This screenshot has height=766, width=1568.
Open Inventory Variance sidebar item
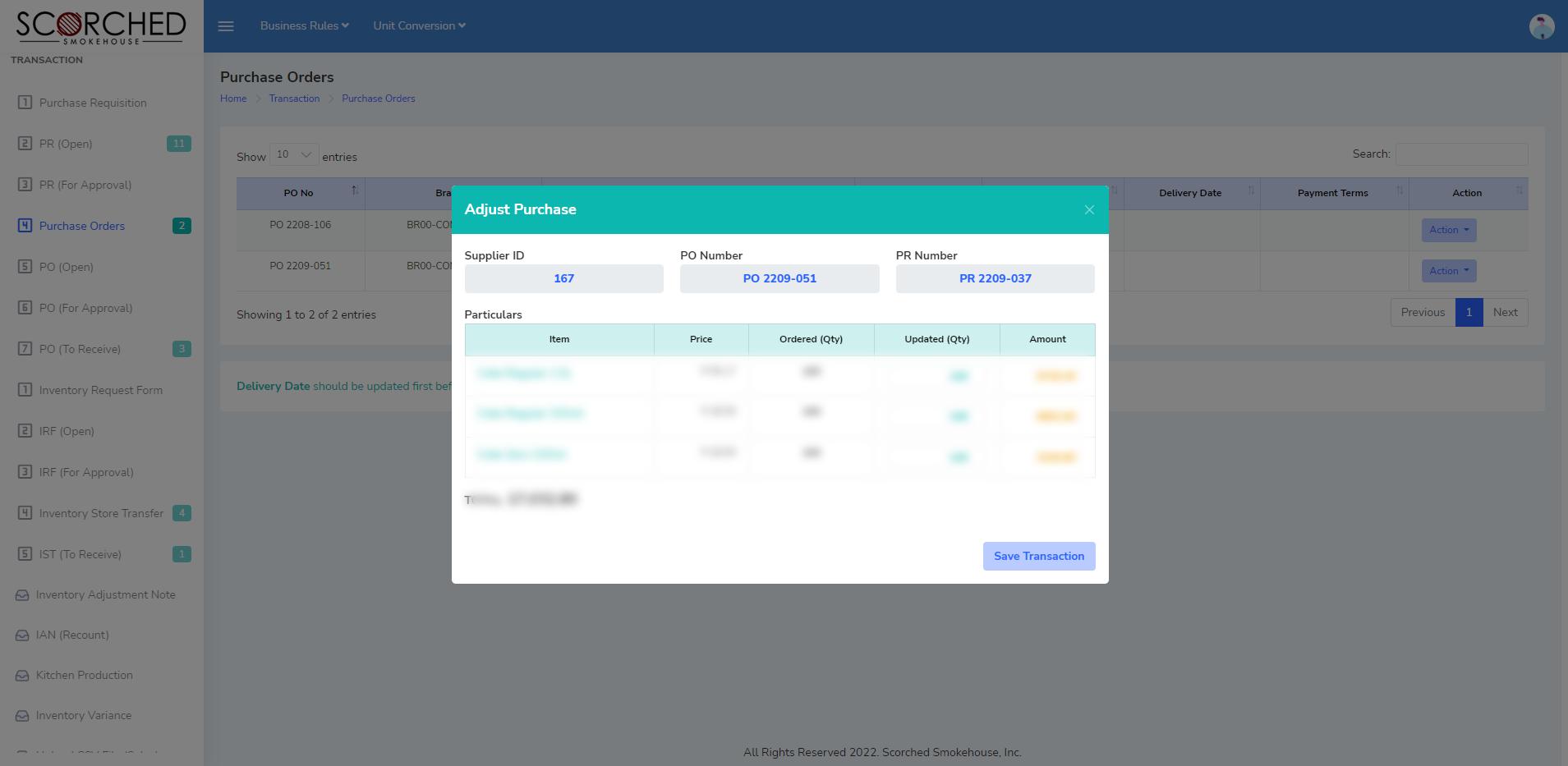click(x=84, y=716)
